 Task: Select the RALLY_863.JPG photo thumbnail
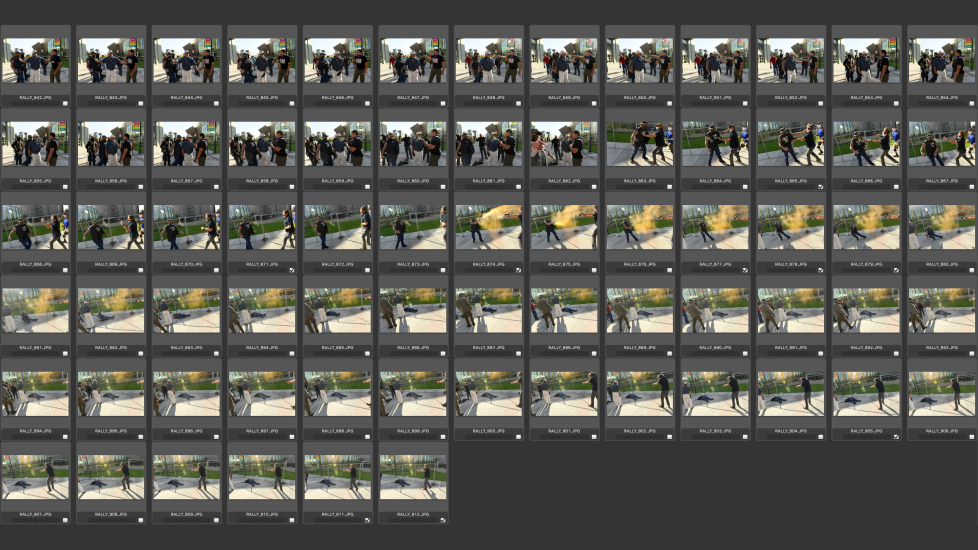pyautogui.click(x=639, y=144)
